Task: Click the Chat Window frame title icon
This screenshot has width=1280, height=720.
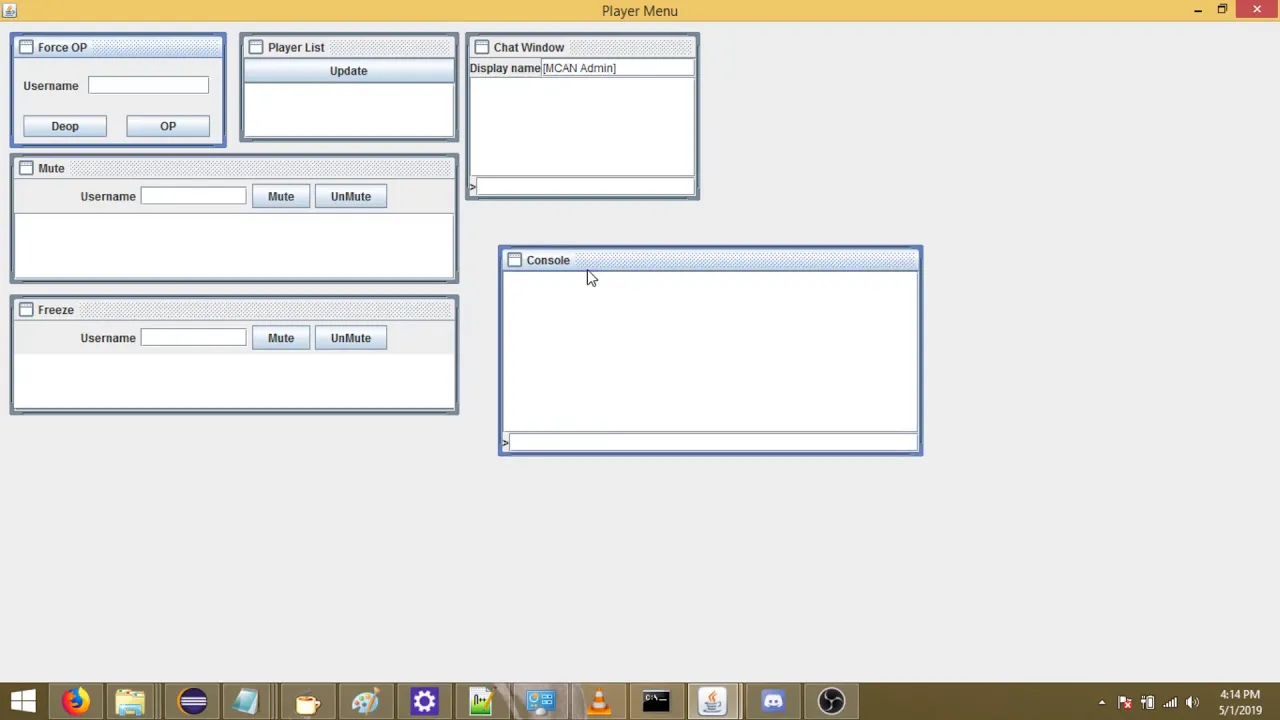Action: coord(482,47)
